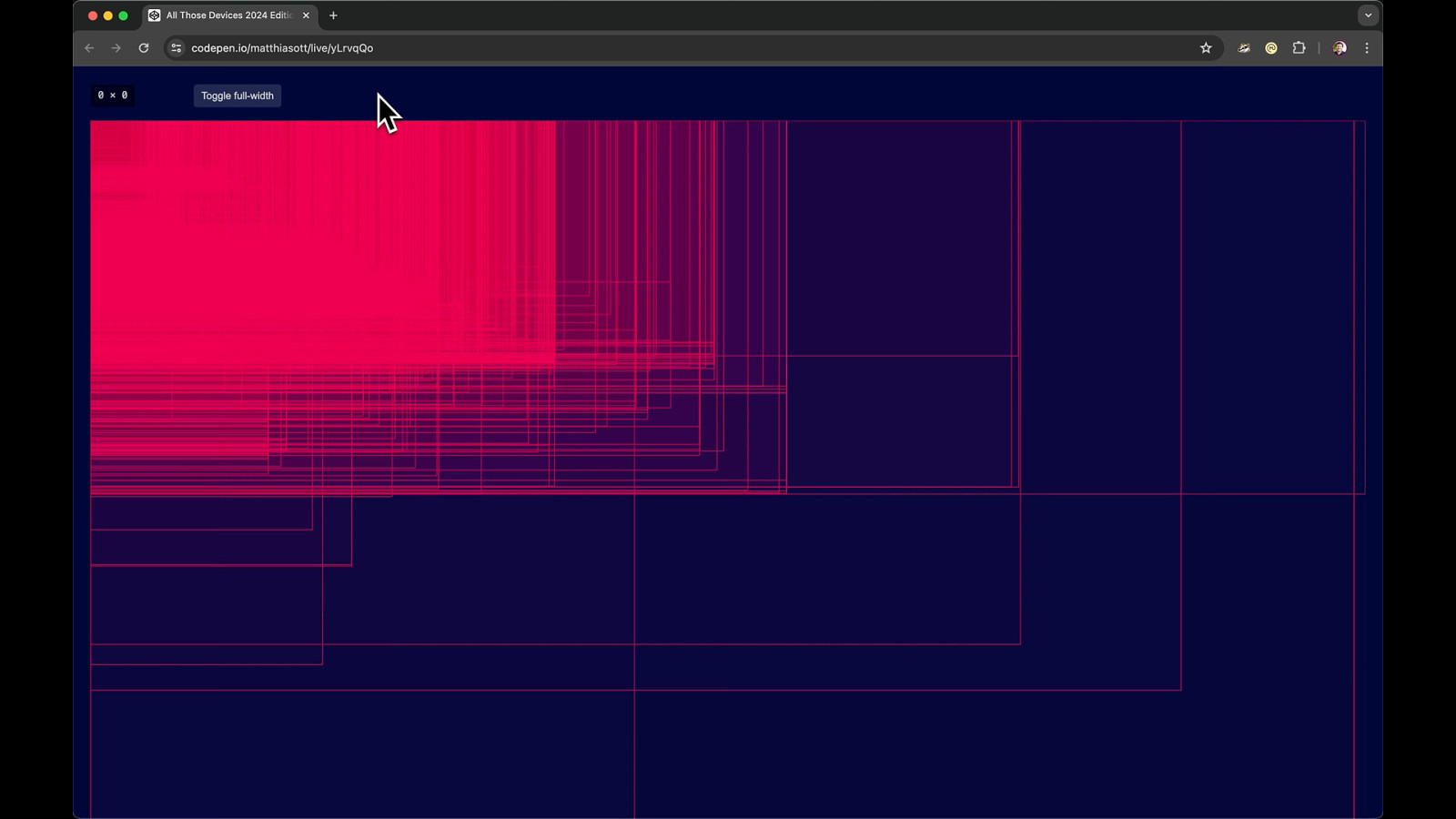Focus the codepen.io address bar
The image size is (1456, 819).
(x=692, y=48)
